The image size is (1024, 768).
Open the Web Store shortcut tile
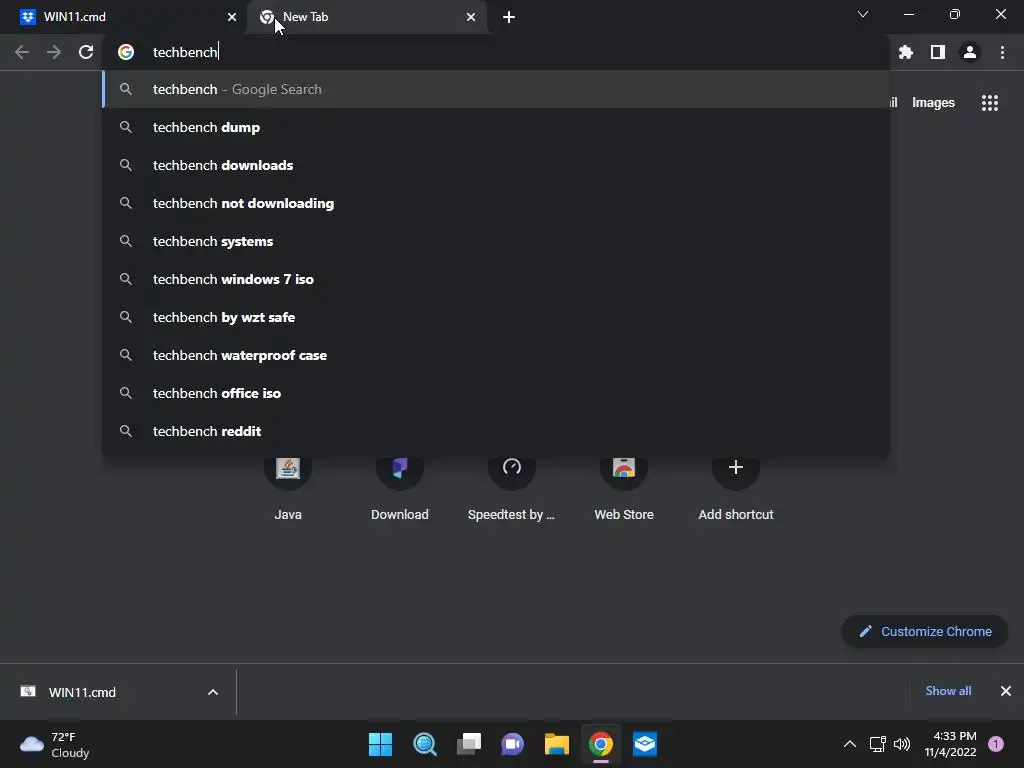(x=624, y=487)
